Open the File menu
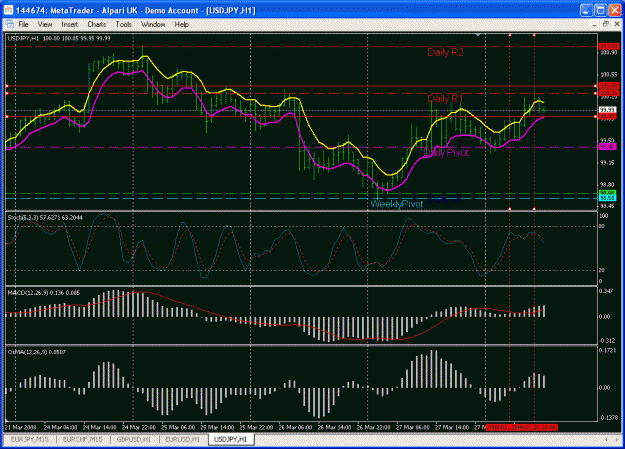 pyautogui.click(x=24, y=24)
